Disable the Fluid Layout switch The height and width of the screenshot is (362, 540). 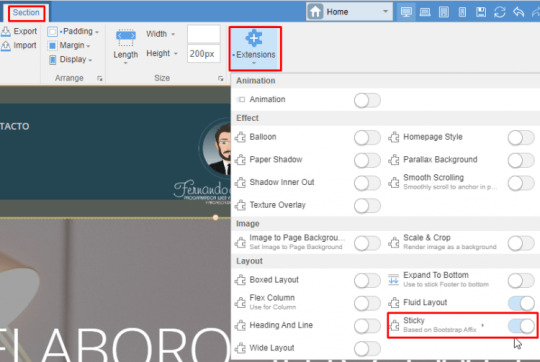(521, 303)
